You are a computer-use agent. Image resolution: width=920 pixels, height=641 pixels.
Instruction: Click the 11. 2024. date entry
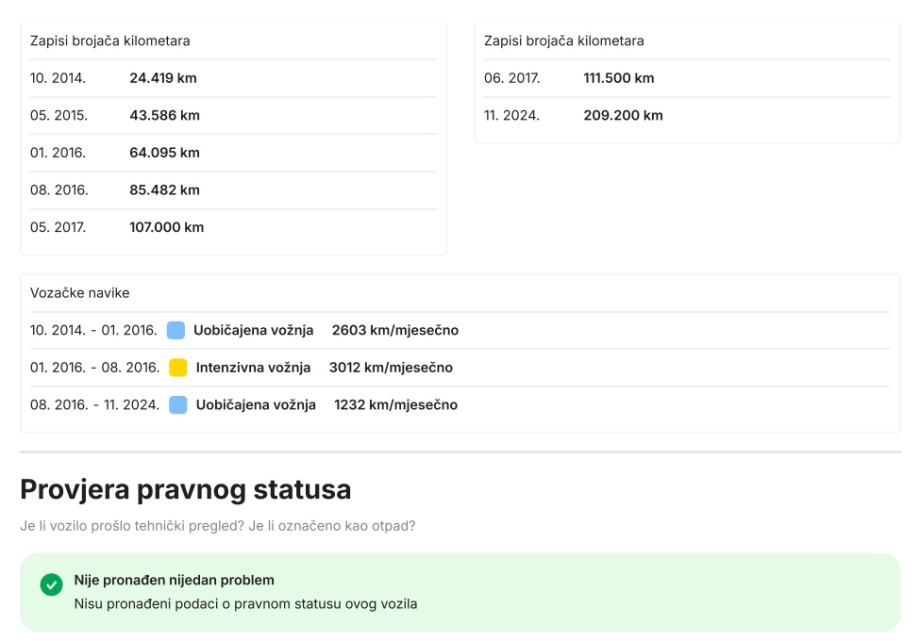(511, 115)
